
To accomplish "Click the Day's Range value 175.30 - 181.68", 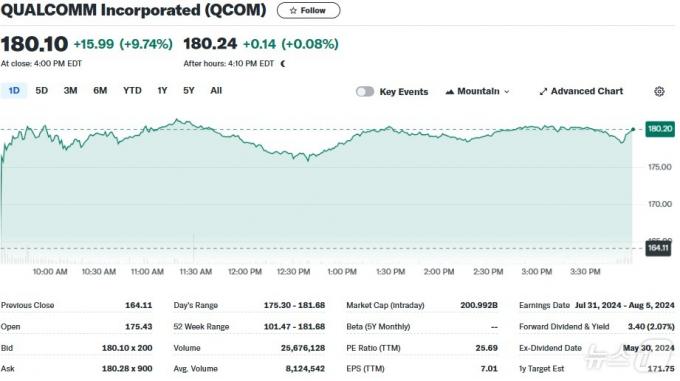I will (x=294, y=305).
